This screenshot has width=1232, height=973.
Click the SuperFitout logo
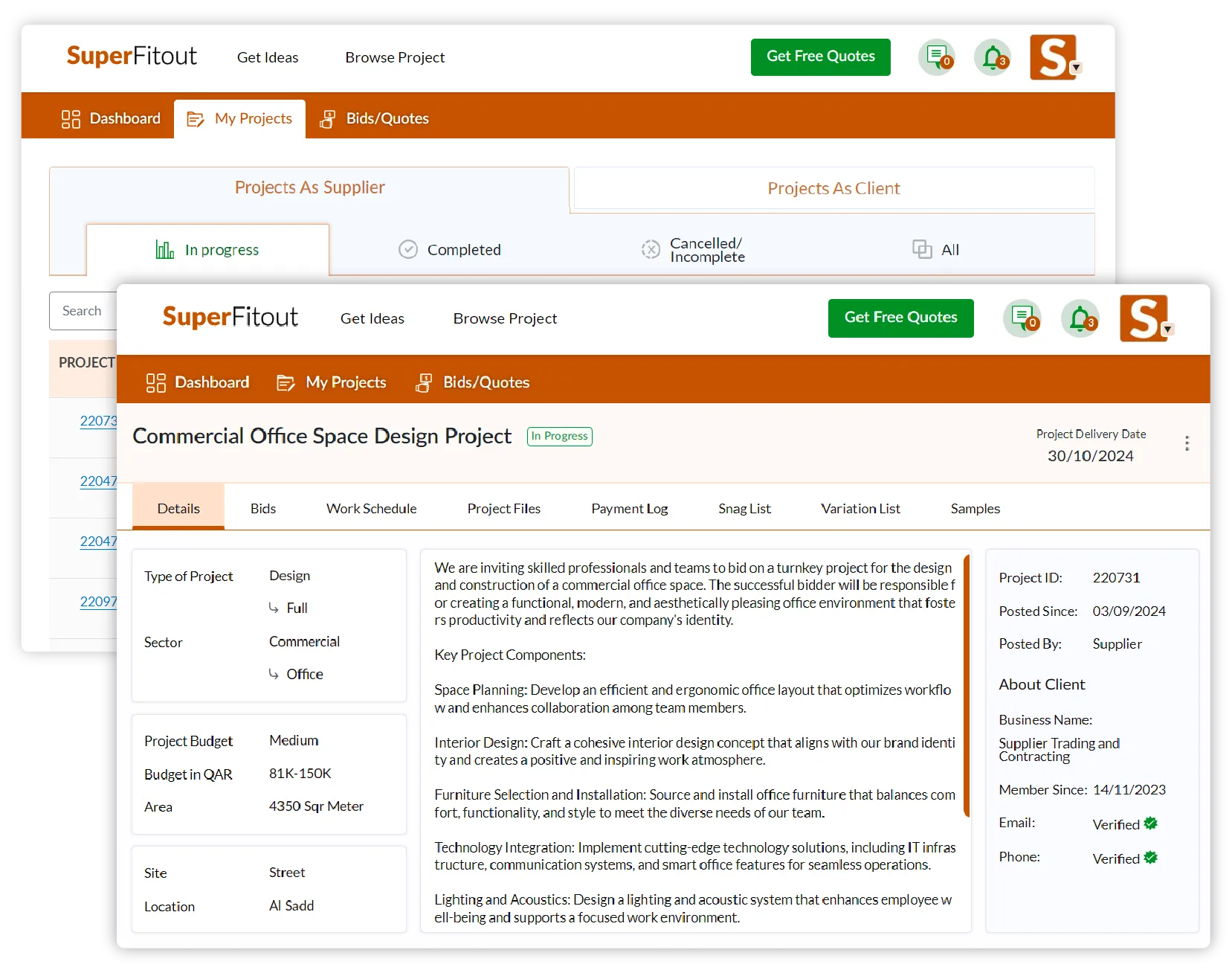[x=230, y=317]
